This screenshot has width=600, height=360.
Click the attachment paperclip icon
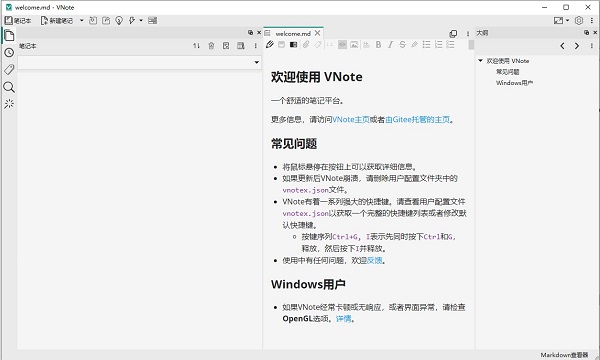pyautogui.click(x=306, y=45)
